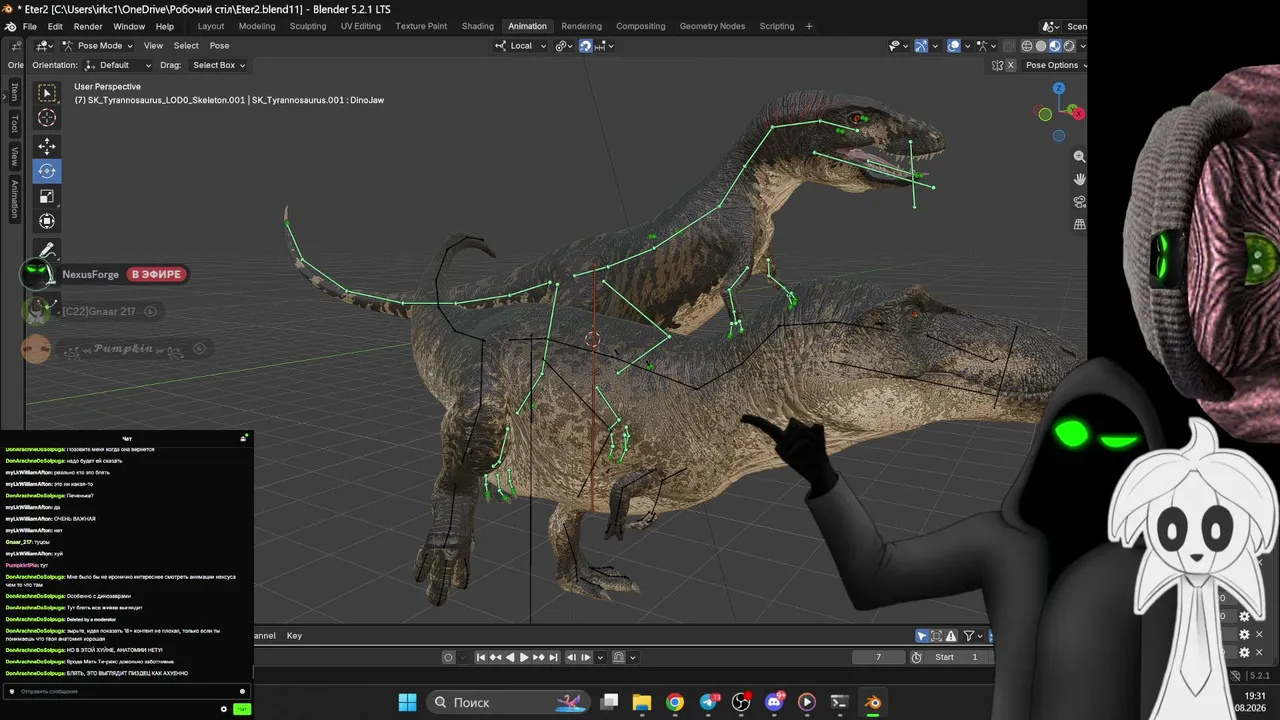Open the Pose menu in viewport header

pyautogui.click(x=219, y=45)
